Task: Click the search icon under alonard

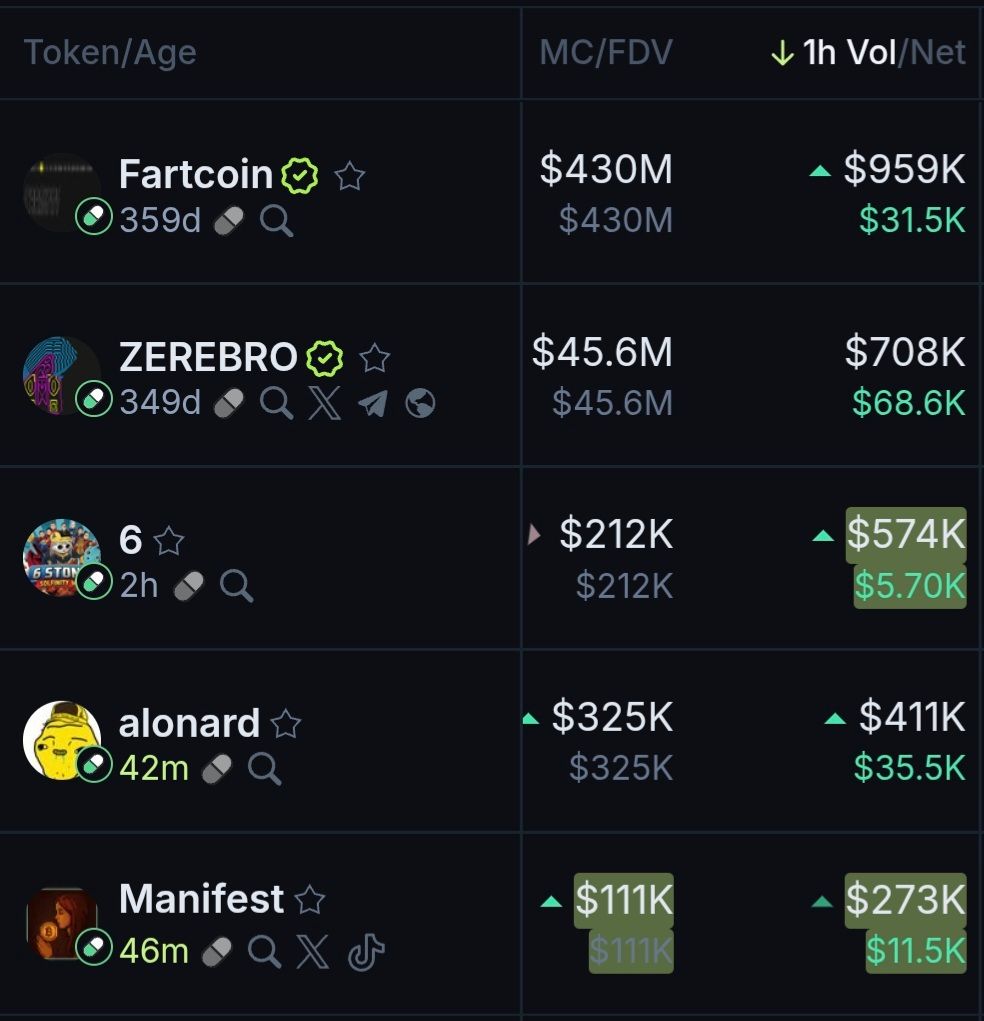Action: (264, 769)
